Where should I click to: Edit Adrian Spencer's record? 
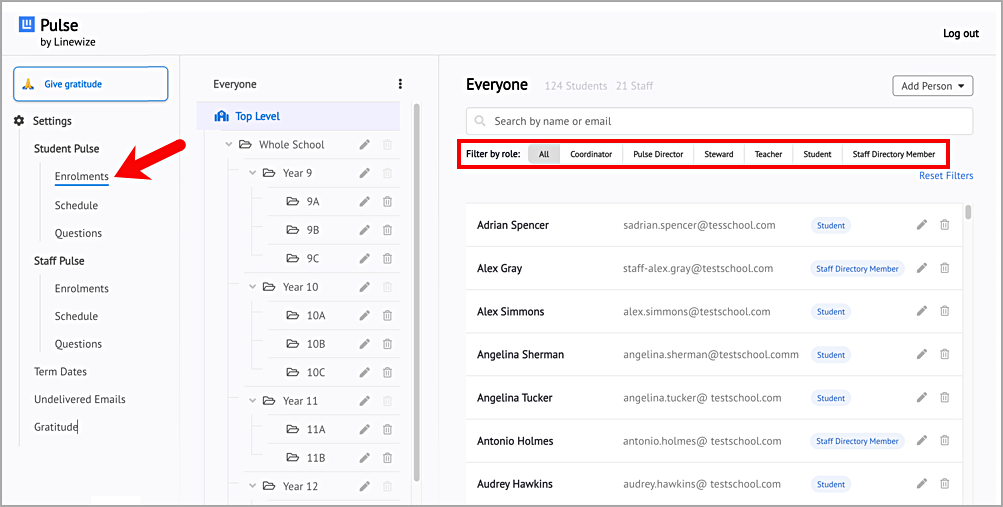coord(922,224)
